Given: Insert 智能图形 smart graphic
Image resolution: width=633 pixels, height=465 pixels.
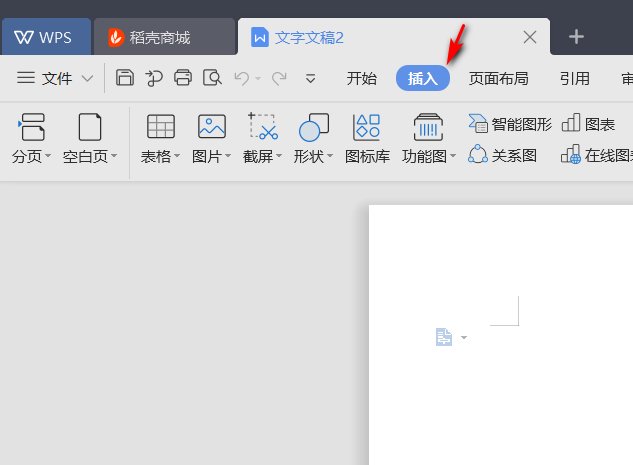Looking at the screenshot, I should point(510,124).
